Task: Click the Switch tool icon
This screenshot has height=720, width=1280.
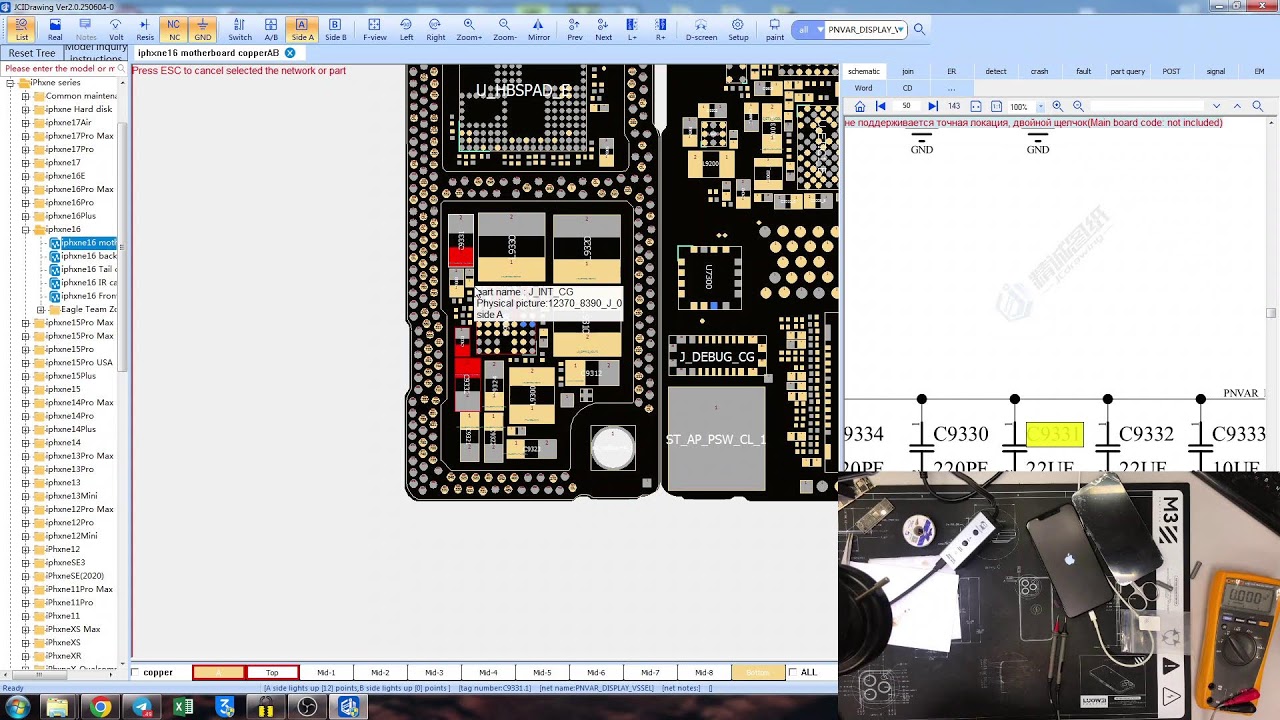Action: click(240, 29)
